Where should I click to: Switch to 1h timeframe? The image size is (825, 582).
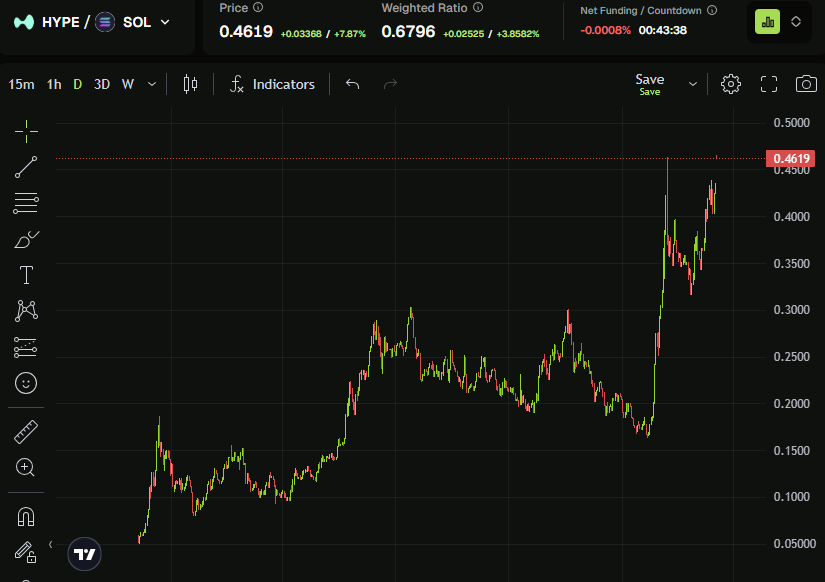point(54,84)
